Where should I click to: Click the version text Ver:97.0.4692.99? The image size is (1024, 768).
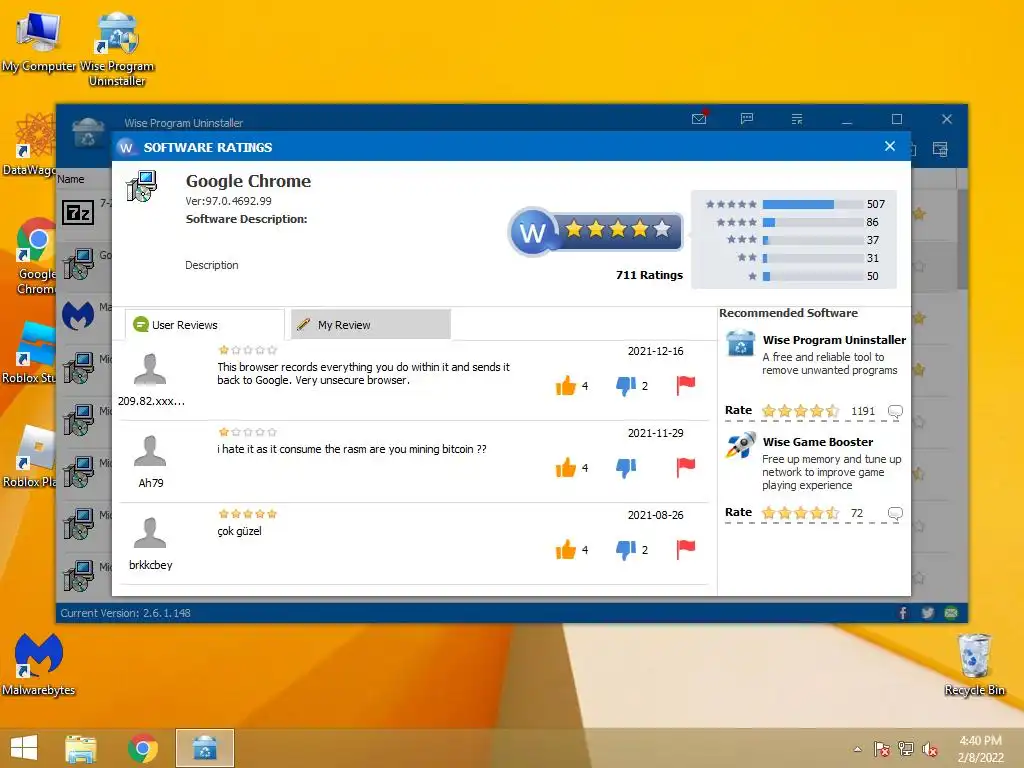(229, 201)
